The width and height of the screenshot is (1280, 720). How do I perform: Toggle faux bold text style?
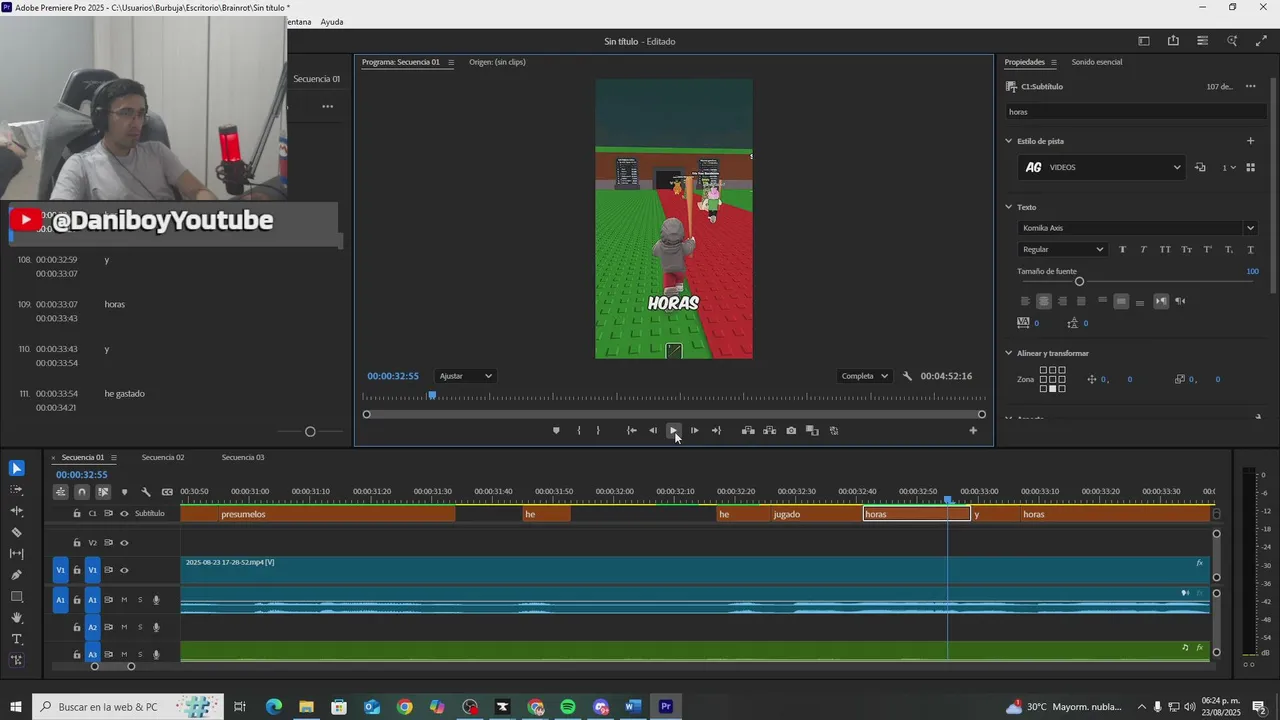pos(1122,250)
